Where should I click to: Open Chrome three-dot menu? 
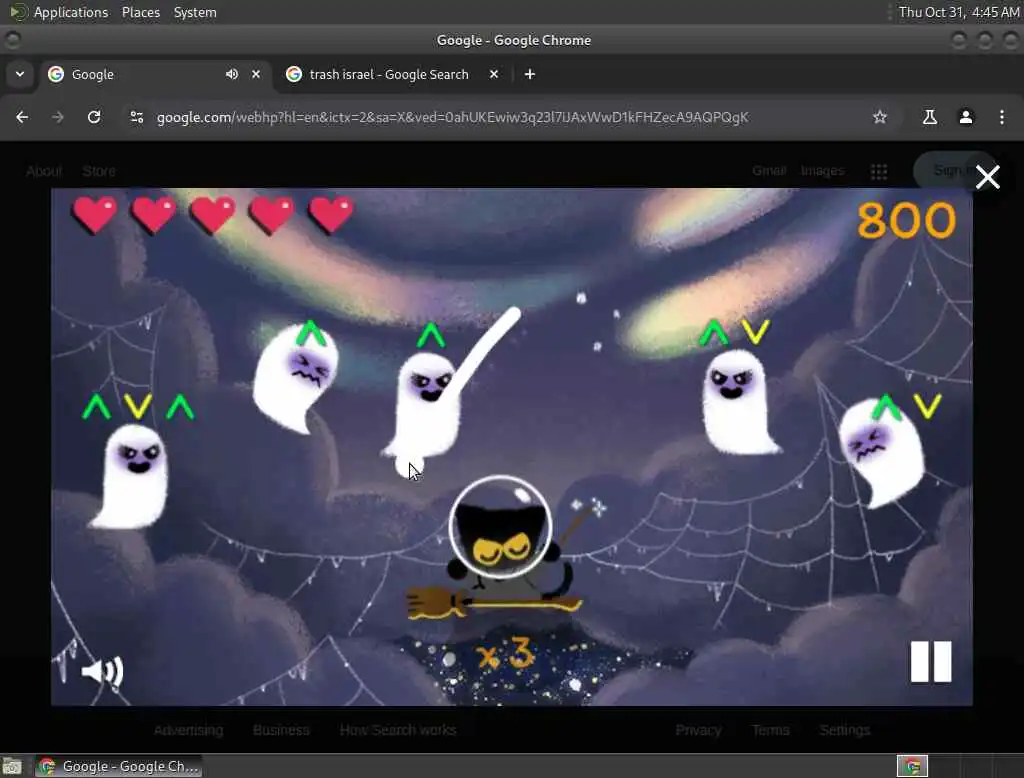click(x=1001, y=117)
